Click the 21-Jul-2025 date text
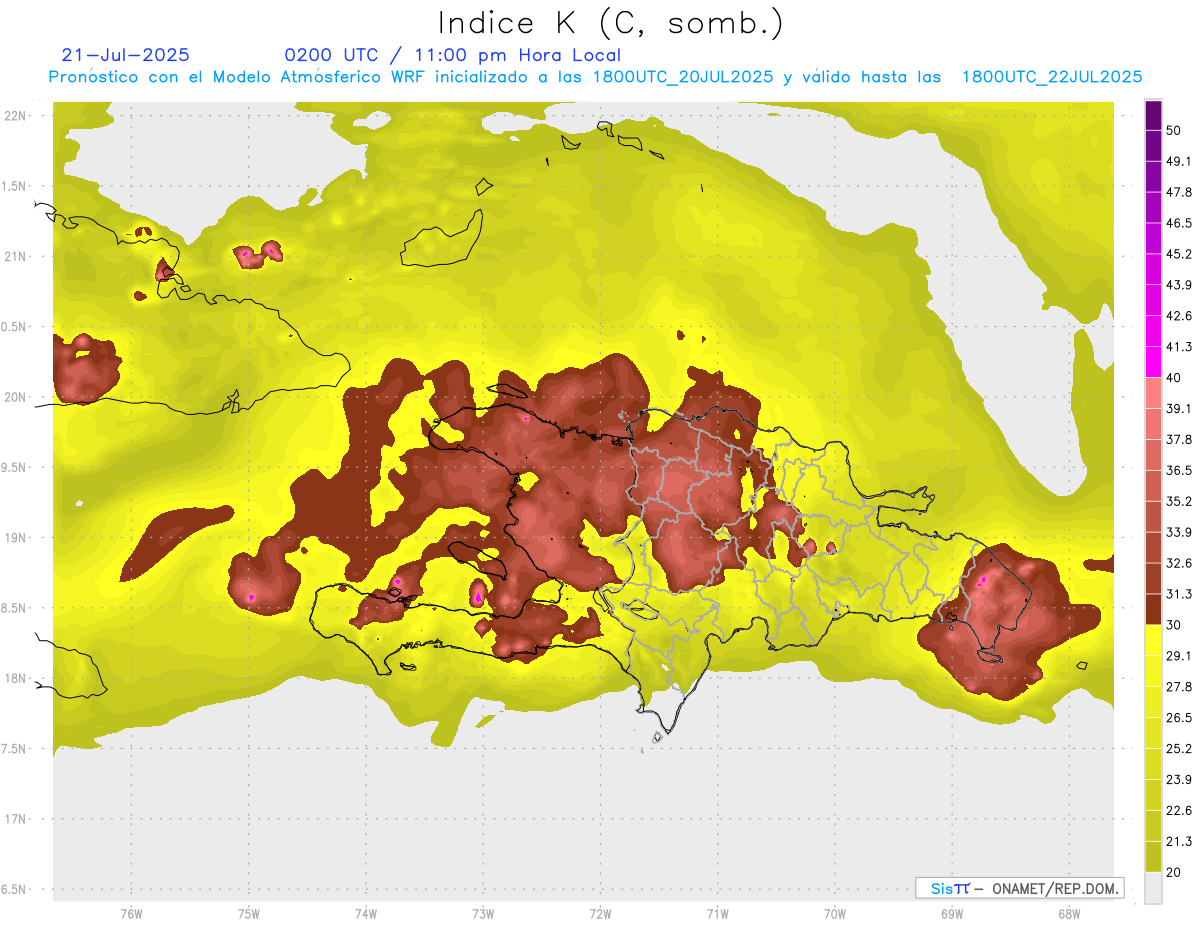 125,55
